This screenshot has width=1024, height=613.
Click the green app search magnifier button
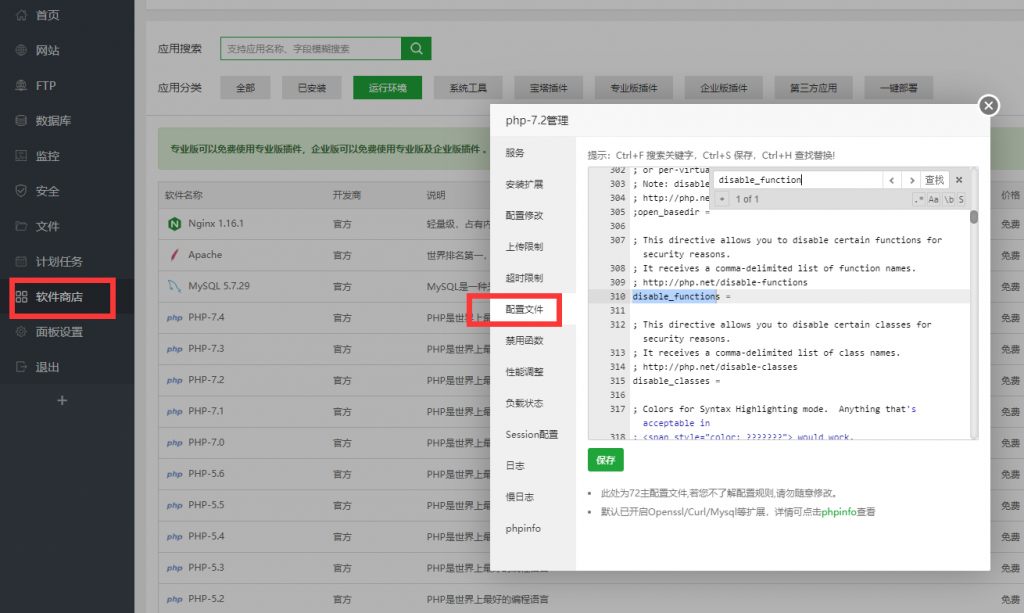click(x=416, y=48)
